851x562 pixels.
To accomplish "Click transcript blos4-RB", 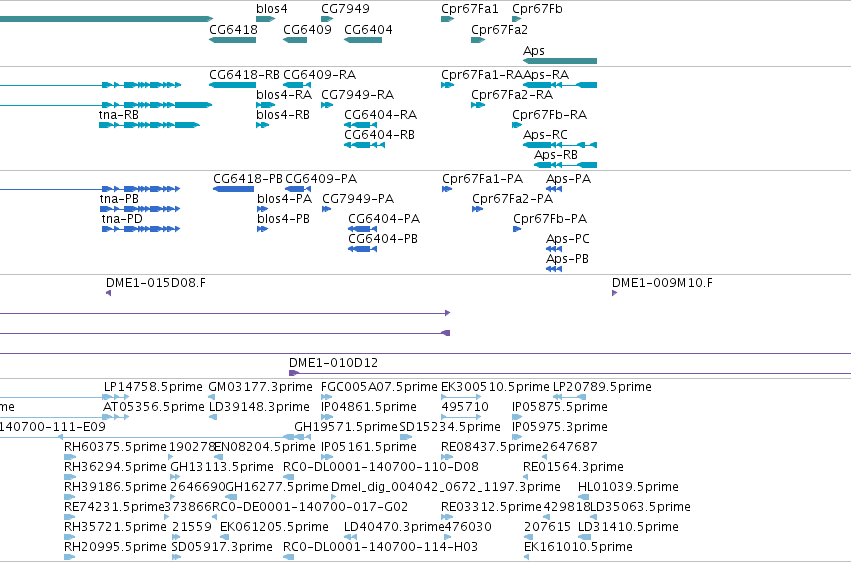I will pyautogui.click(x=283, y=114).
